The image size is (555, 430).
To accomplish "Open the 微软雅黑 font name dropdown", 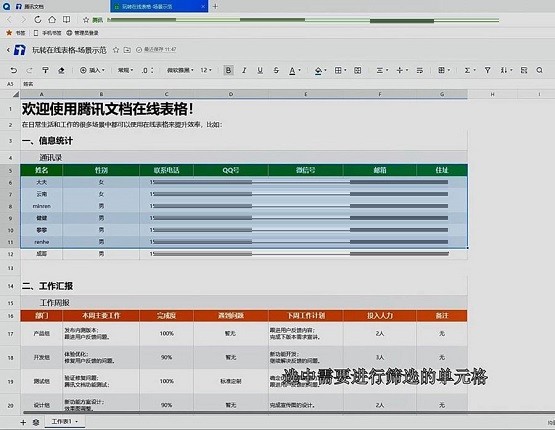I will 180,70.
